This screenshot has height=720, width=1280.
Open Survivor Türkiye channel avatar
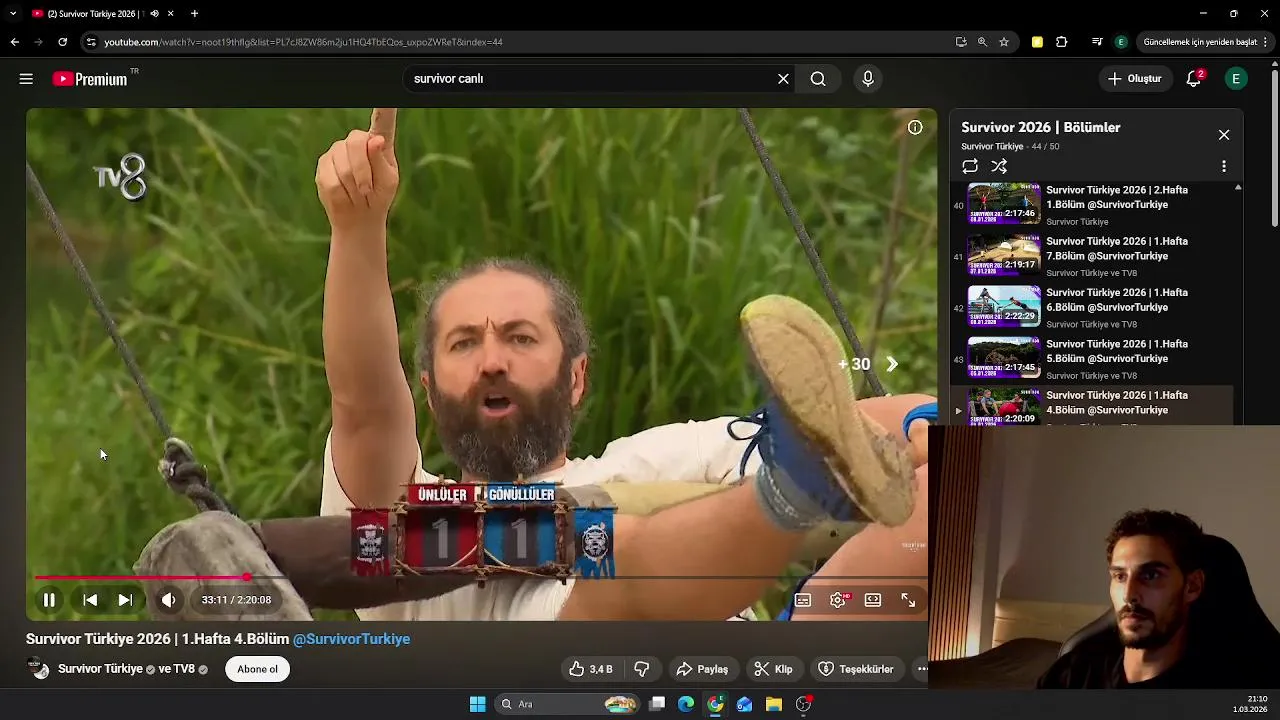click(x=38, y=669)
